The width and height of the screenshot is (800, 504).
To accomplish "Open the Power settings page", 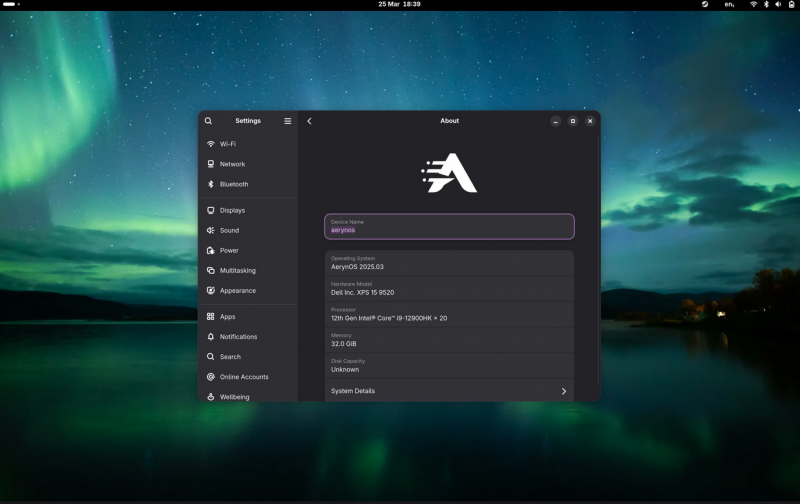I will coord(248,250).
